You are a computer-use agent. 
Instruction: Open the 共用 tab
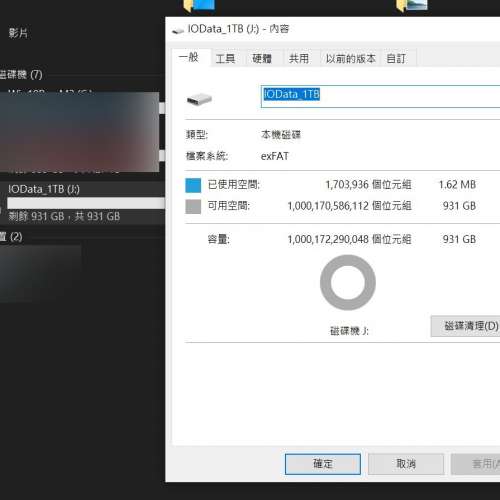point(299,59)
